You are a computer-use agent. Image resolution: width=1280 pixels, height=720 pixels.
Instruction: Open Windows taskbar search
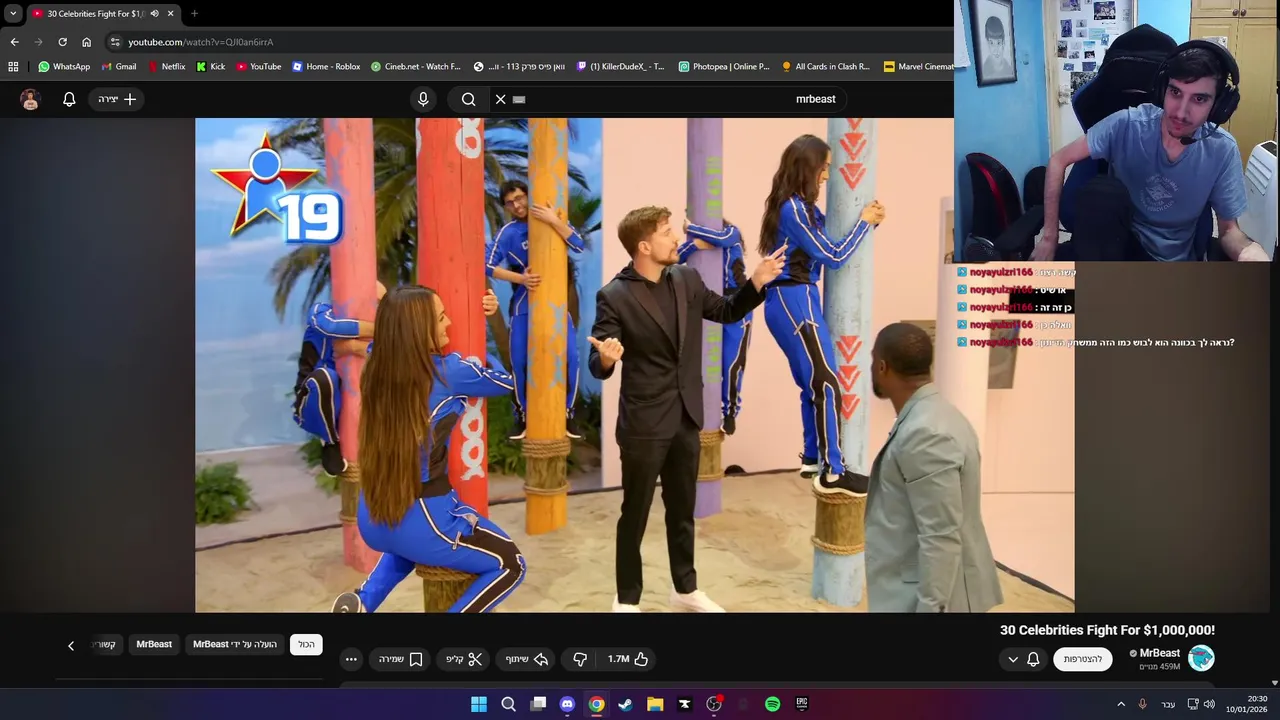coord(508,704)
